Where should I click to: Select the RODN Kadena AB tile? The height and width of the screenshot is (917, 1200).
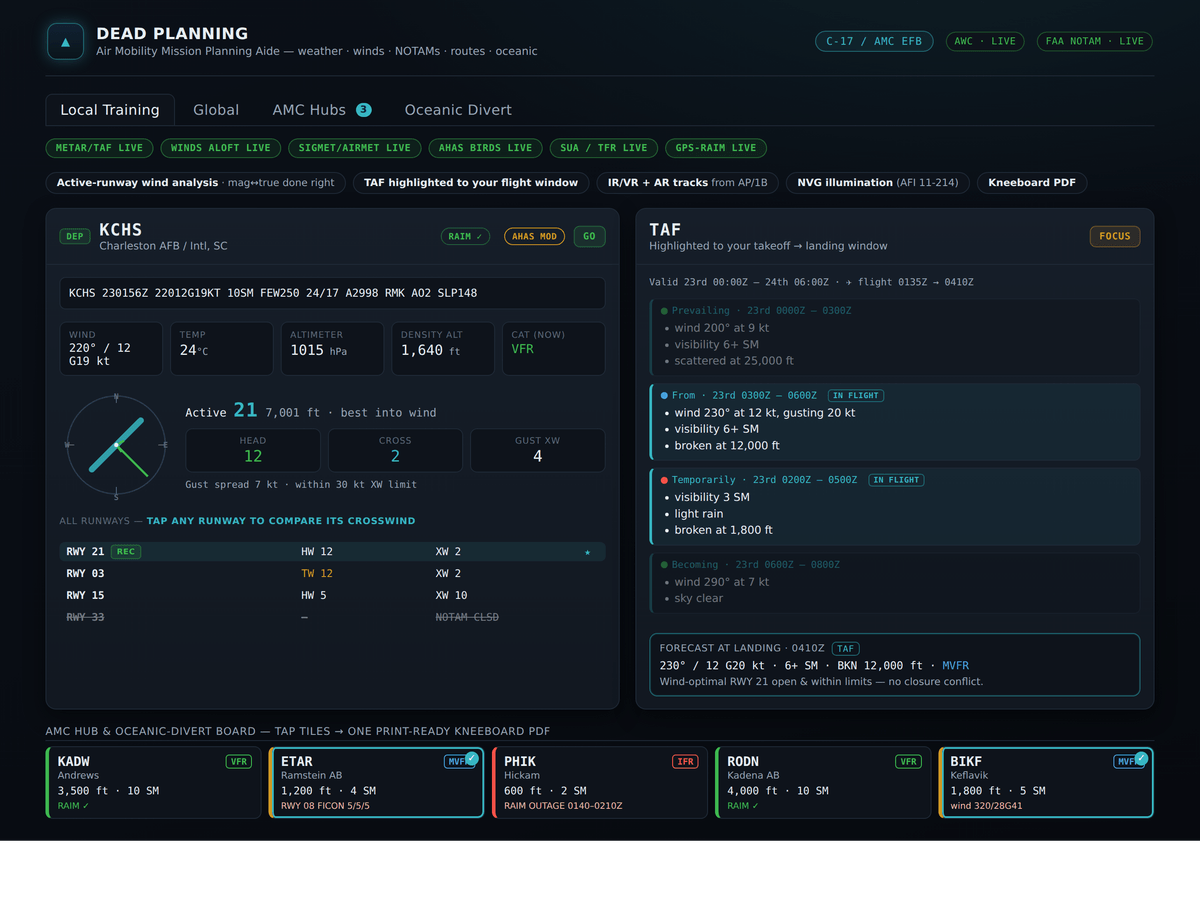[x=823, y=783]
